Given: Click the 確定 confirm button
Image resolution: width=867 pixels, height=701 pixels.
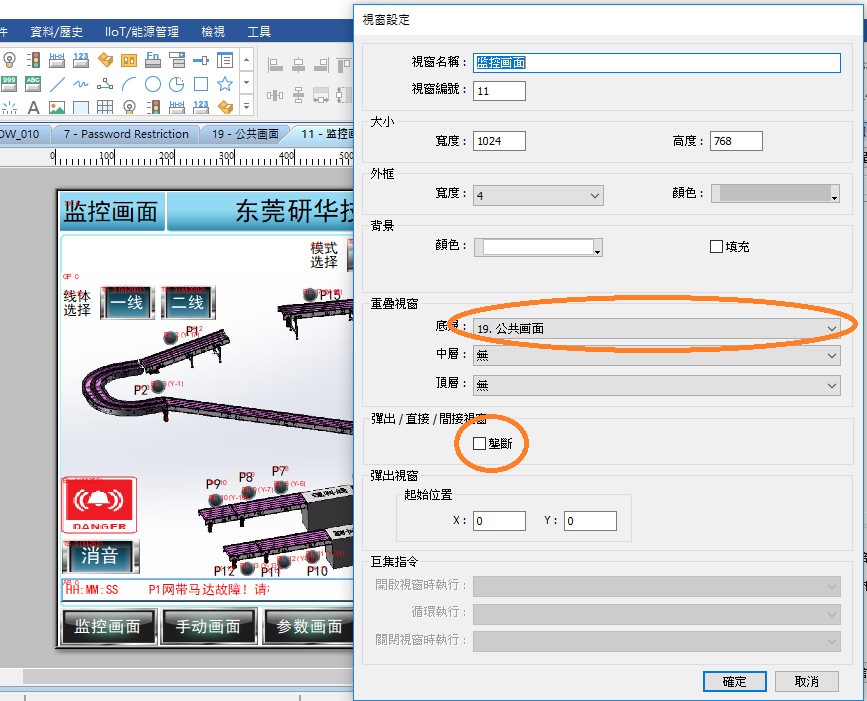Looking at the screenshot, I should tap(734, 681).
